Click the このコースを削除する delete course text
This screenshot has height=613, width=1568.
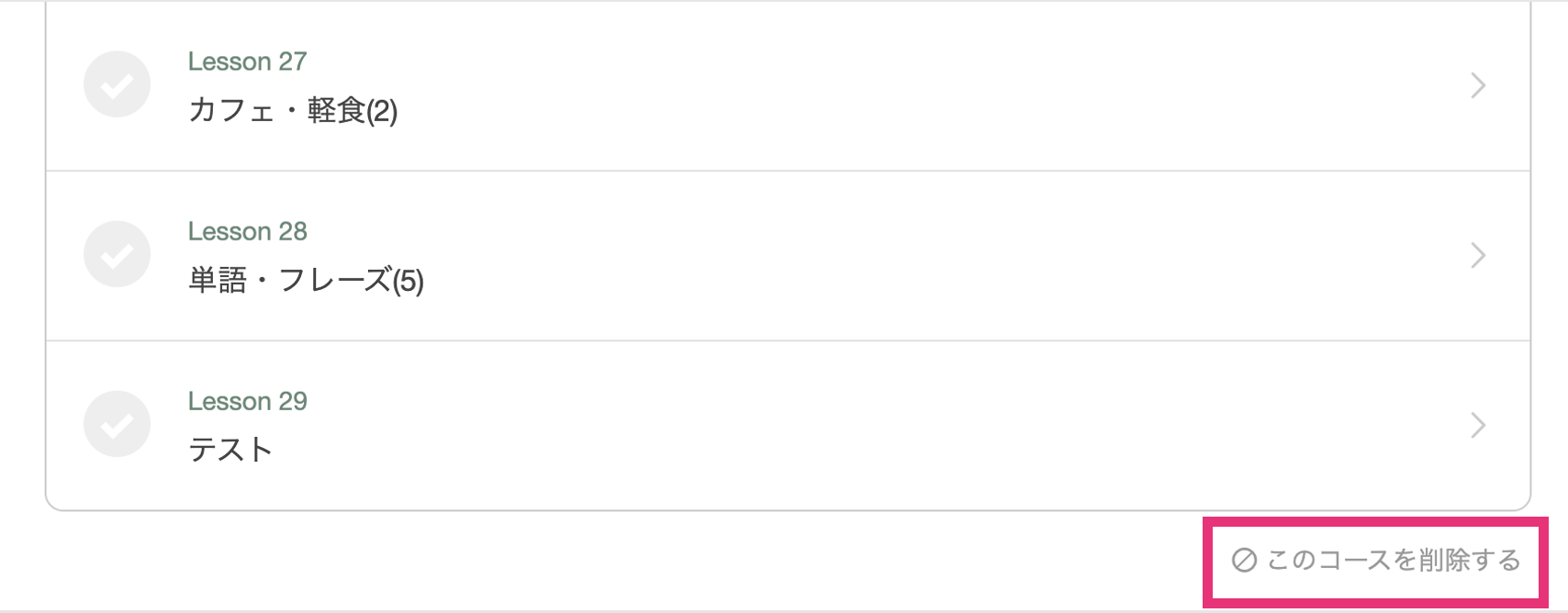click(x=1394, y=560)
